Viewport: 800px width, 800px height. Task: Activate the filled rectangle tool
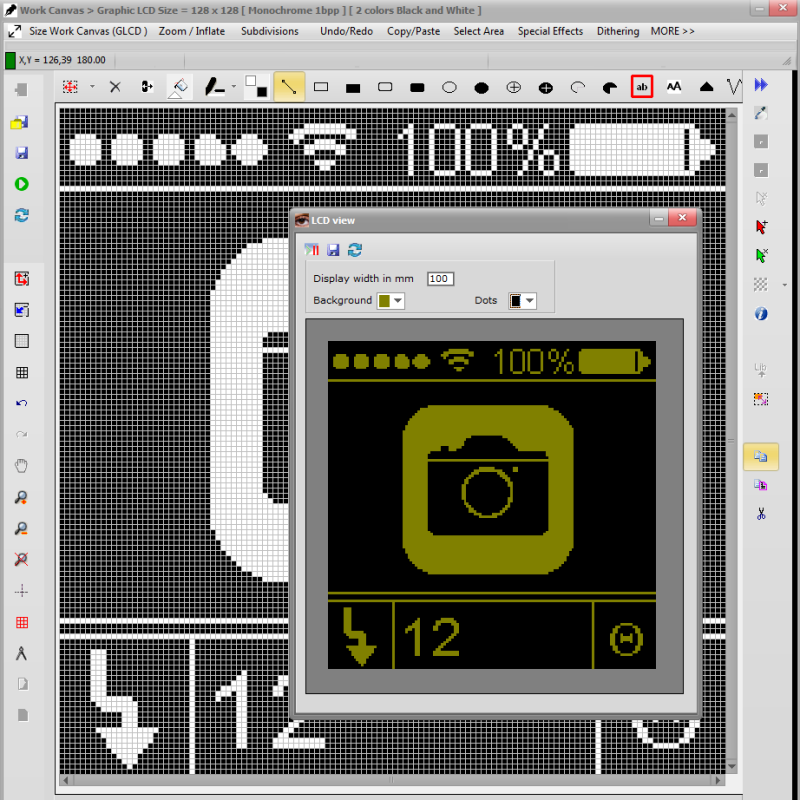point(352,87)
